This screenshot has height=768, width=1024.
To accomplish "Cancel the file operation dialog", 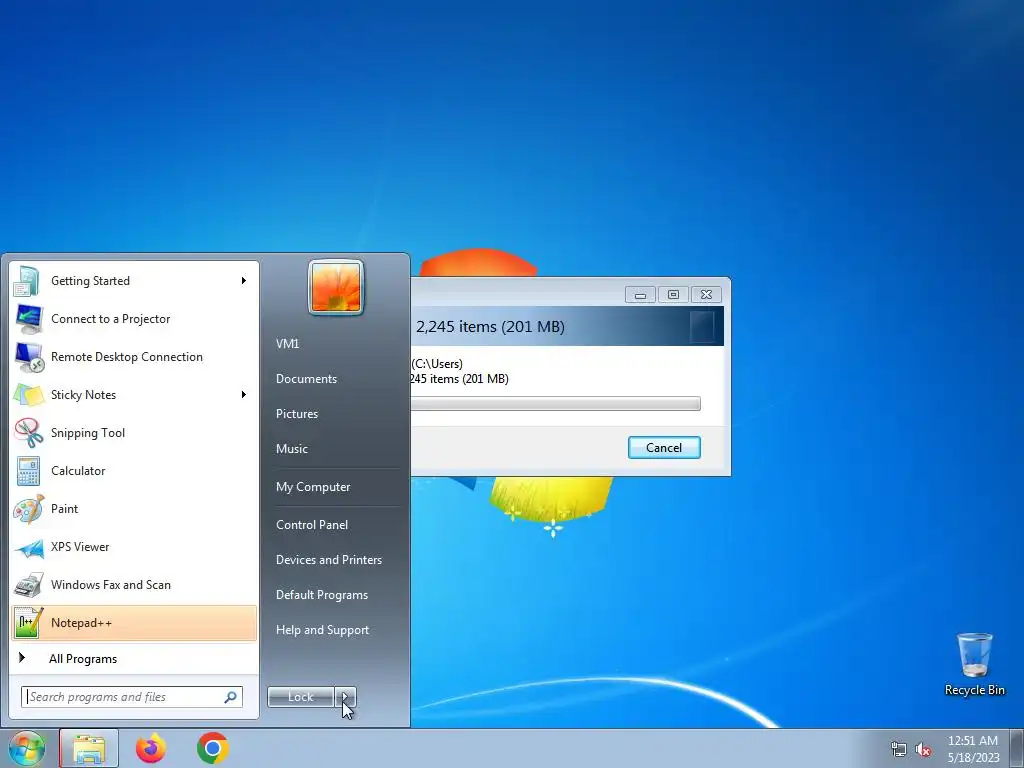I will 664,447.
